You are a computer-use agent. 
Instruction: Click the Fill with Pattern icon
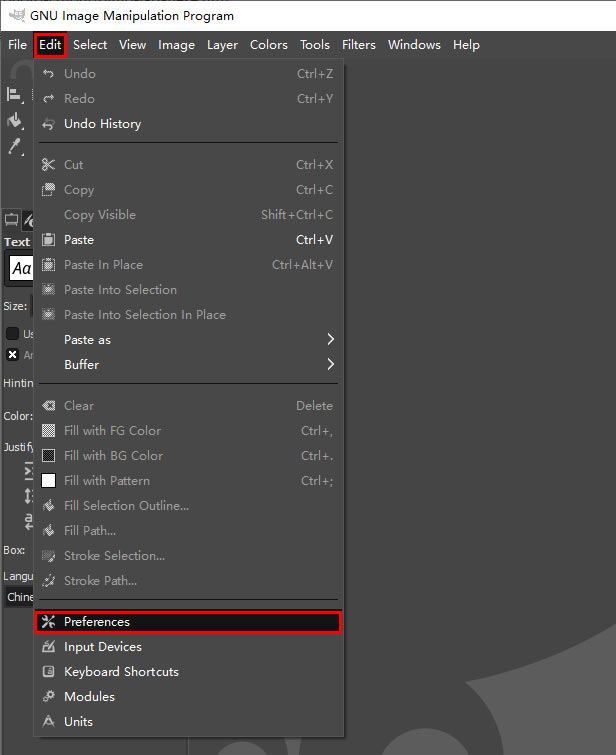click(x=48, y=481)
